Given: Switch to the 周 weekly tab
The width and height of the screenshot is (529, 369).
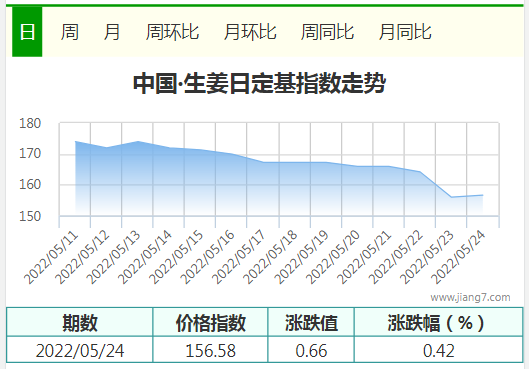Looking at the screenshot, I should coord(69,32).
